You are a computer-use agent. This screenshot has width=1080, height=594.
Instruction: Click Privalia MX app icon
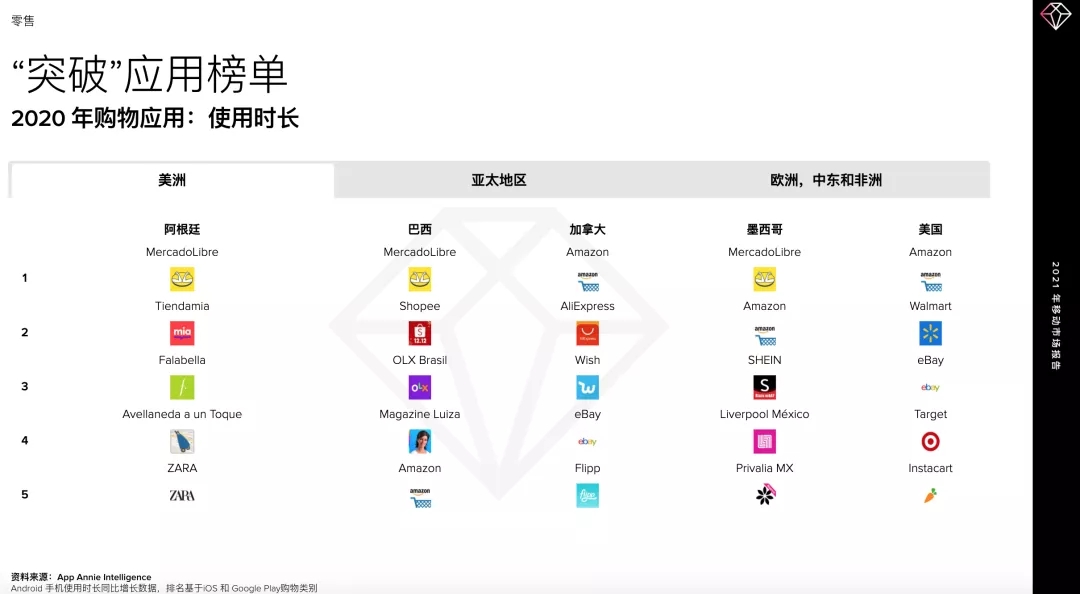click(x=765, y=495)
